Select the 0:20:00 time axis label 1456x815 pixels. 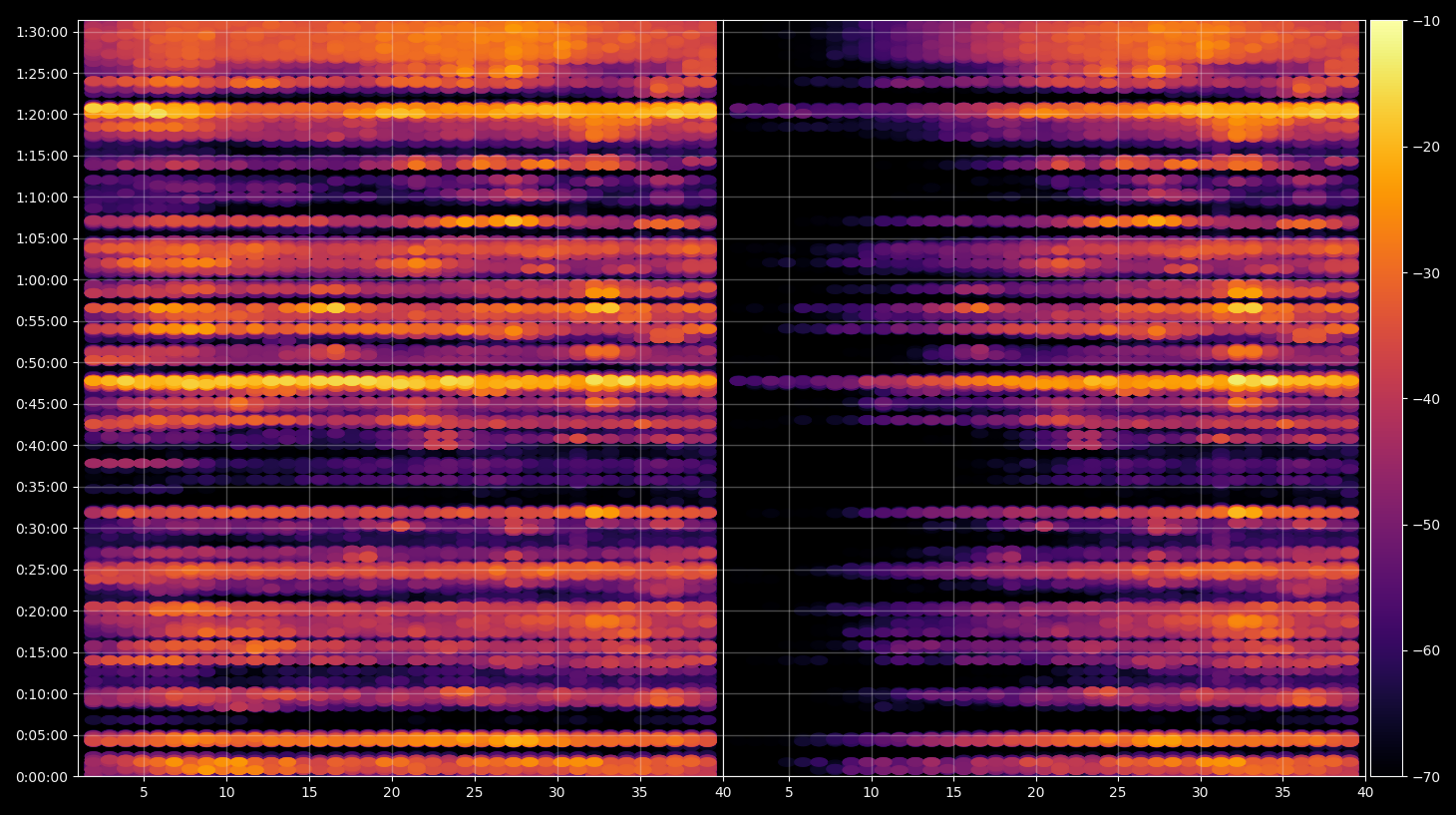(42, 611)
